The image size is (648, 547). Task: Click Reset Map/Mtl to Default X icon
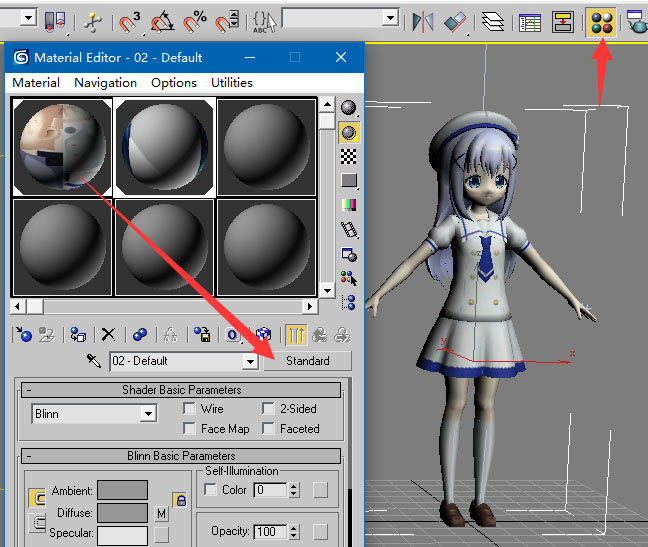coord(108,335)
